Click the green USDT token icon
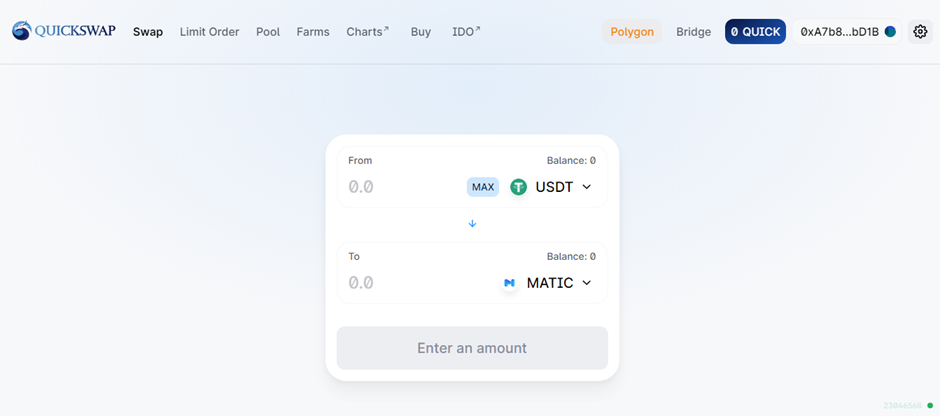This screenshot has width=940, height=416. [519, 187]
